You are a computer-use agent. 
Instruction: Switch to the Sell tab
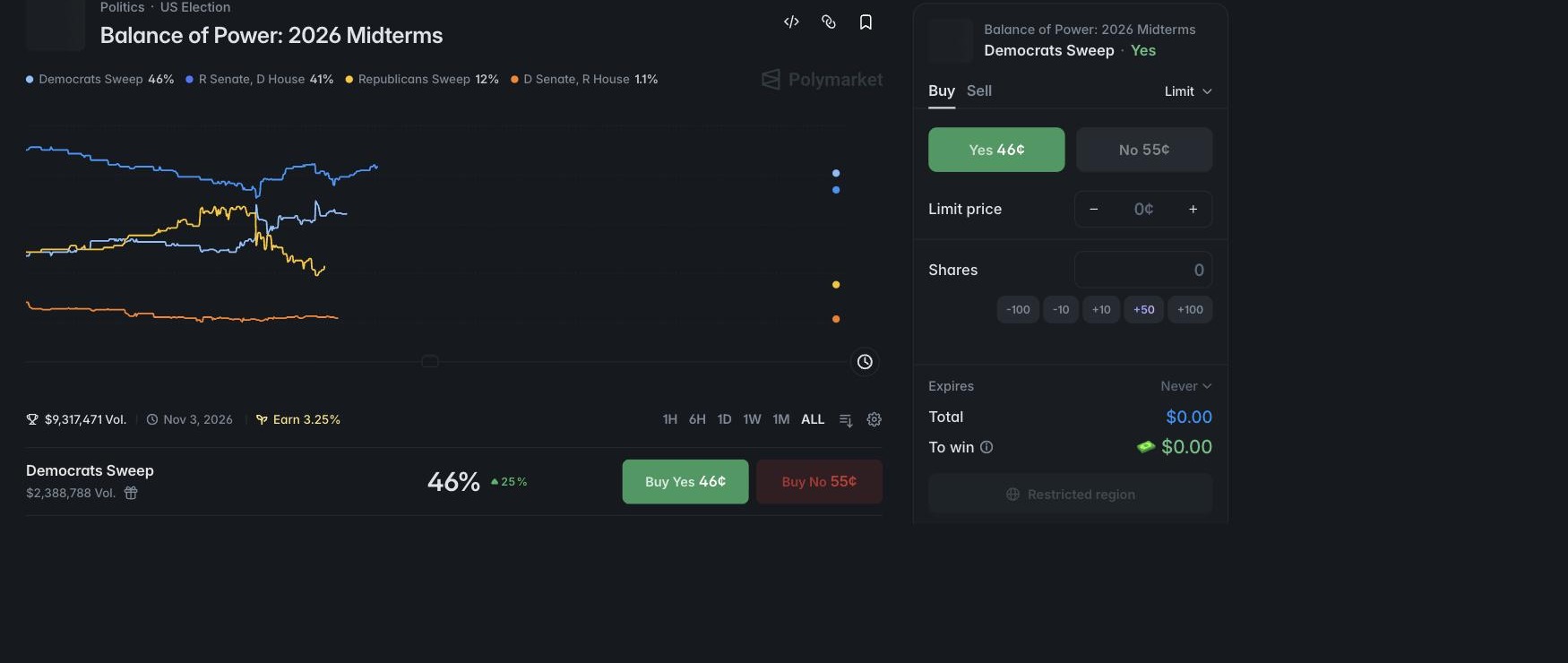(979, 90)
